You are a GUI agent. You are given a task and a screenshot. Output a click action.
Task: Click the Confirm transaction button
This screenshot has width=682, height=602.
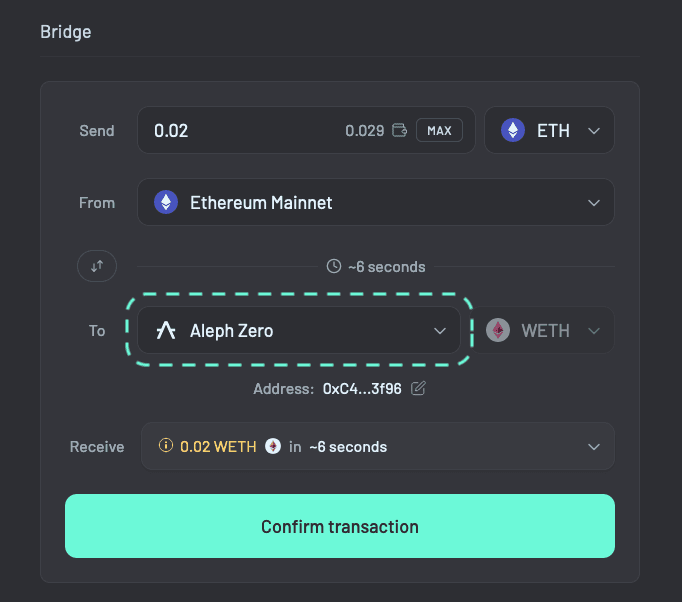click(x=340, y=526)
